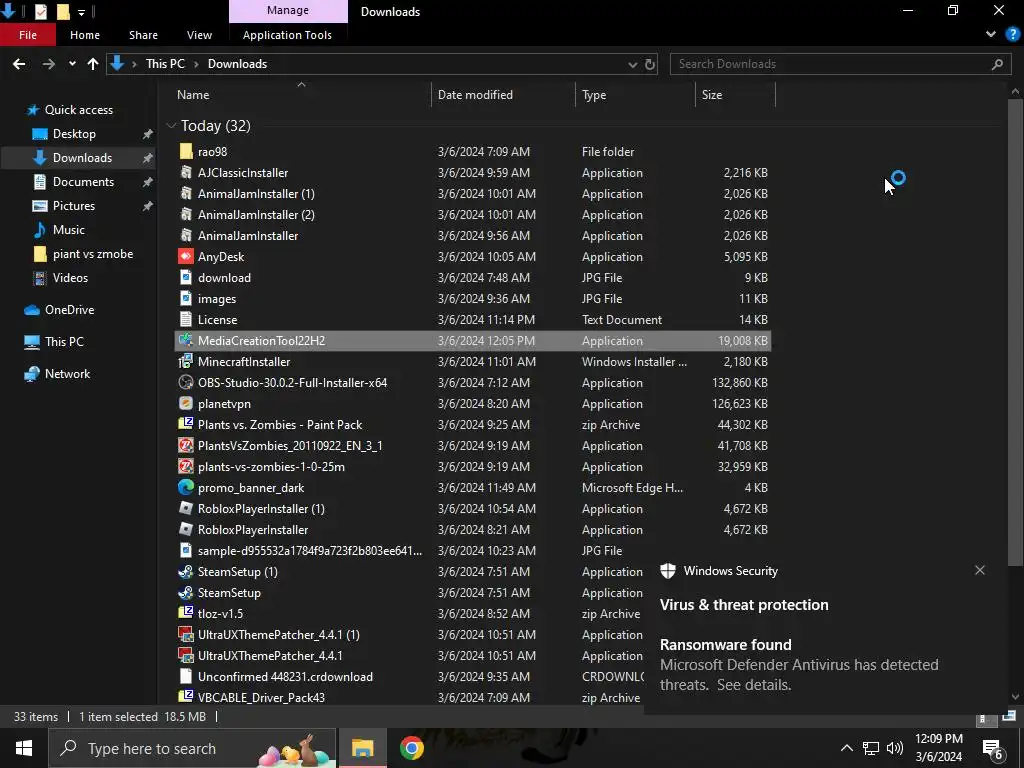Open Windows Start menu
Screen dimensions: 1024x768
coord(24,748)
